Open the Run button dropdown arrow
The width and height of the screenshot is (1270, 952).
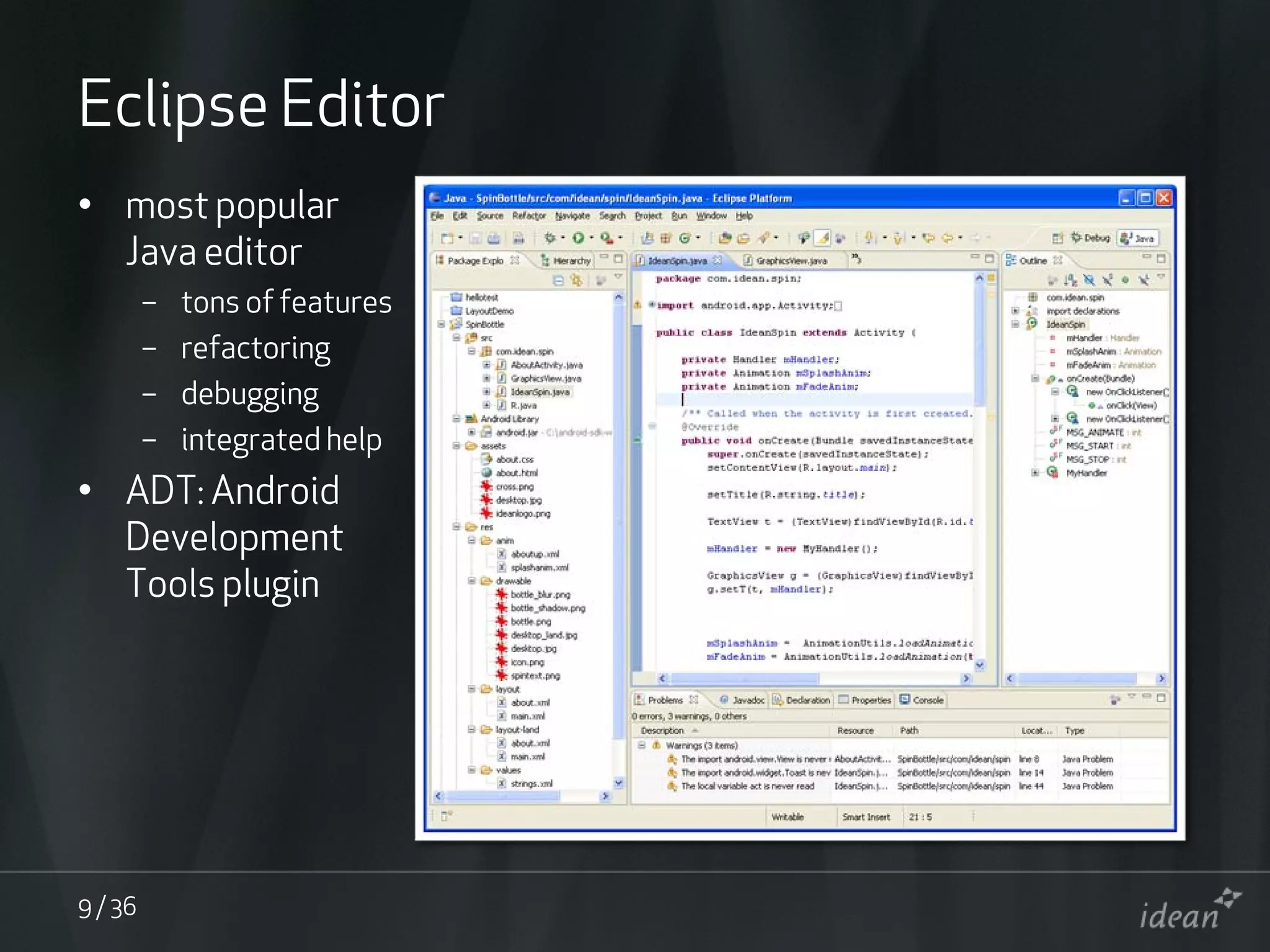[x=592, y=238]
